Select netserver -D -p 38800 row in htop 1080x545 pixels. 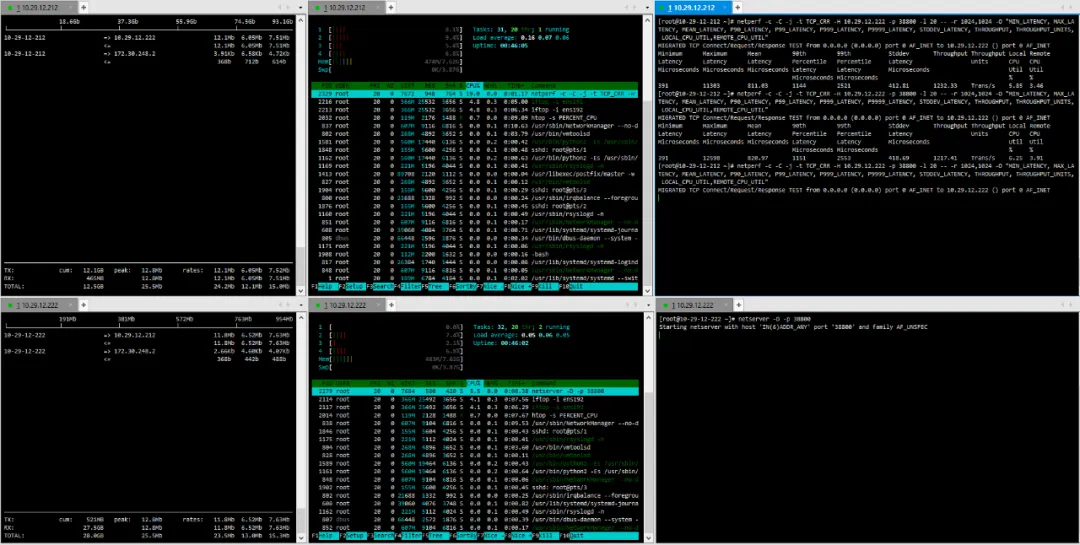coord(475,391)
